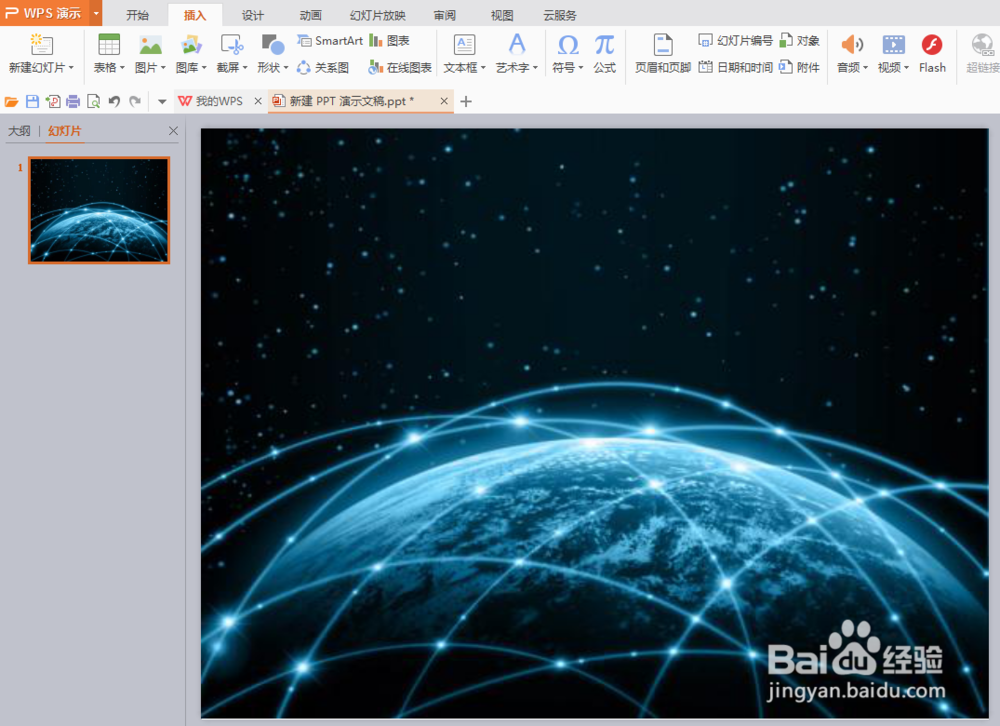Open Online Charts (在线图表)
1000x726 pixels.
pyautogui.click(x=400, y=67)
